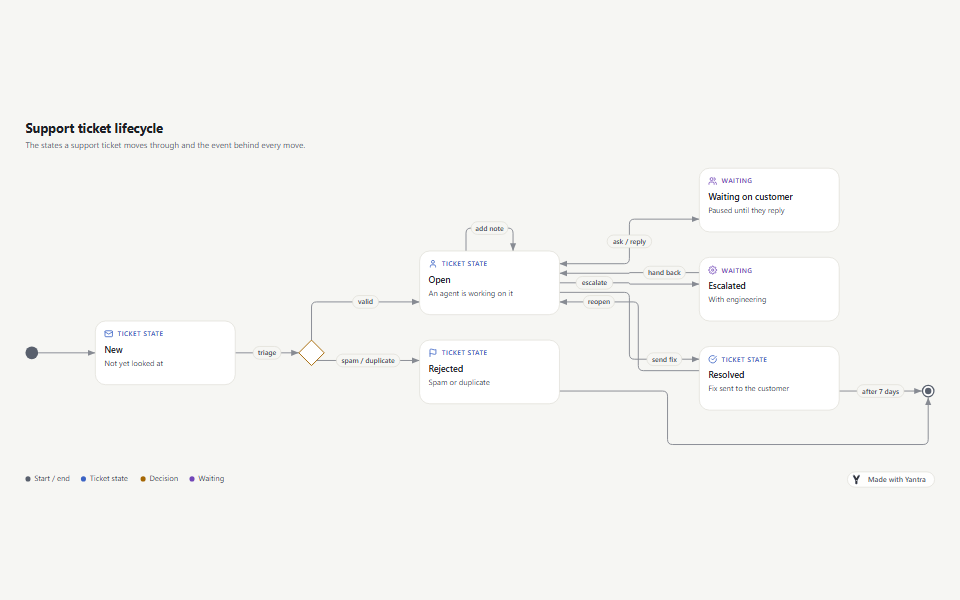Screen dimensions: 960x600
Task: Click the blue Ticket state legend dot
Action: coord(83,479)
